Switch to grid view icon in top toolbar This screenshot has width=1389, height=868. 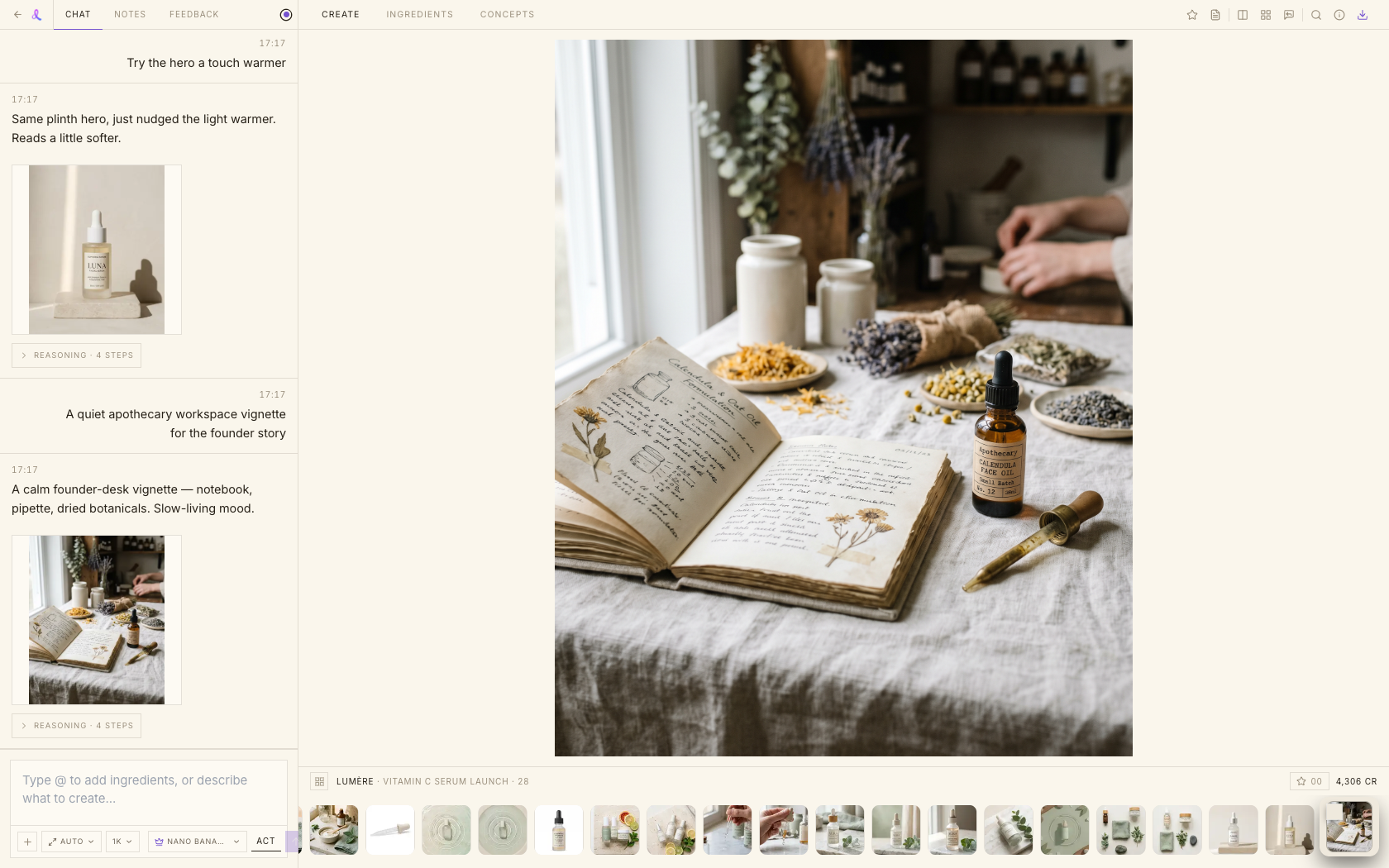(1266, 15)
